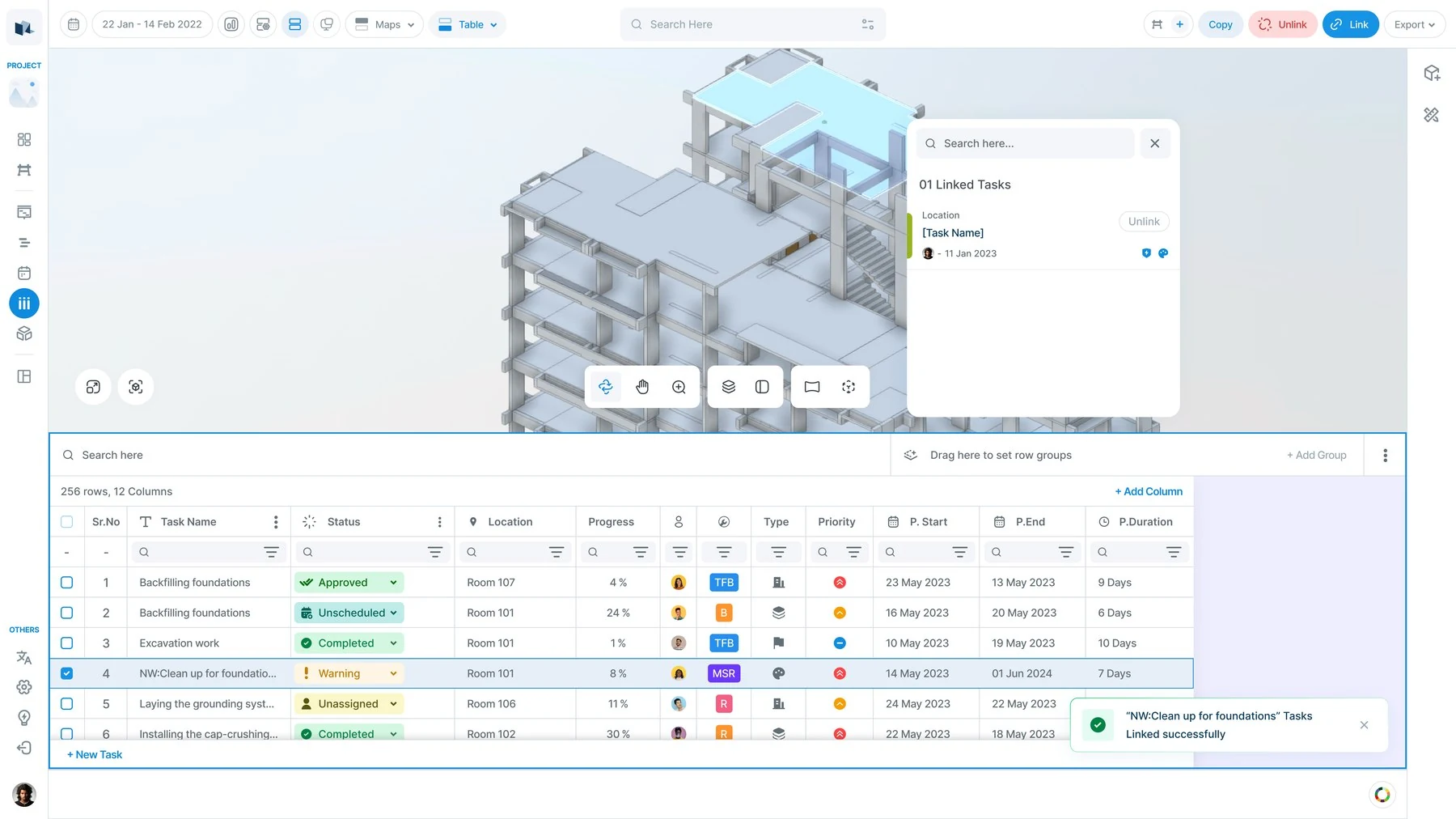This screenshot has height=819, width=1456.
Task: Select the red priority indicator in row 1
Action: 840,583
